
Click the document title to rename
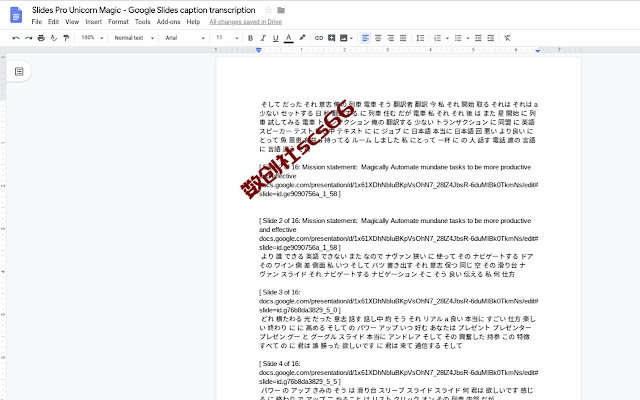click(x=144, y=10)
